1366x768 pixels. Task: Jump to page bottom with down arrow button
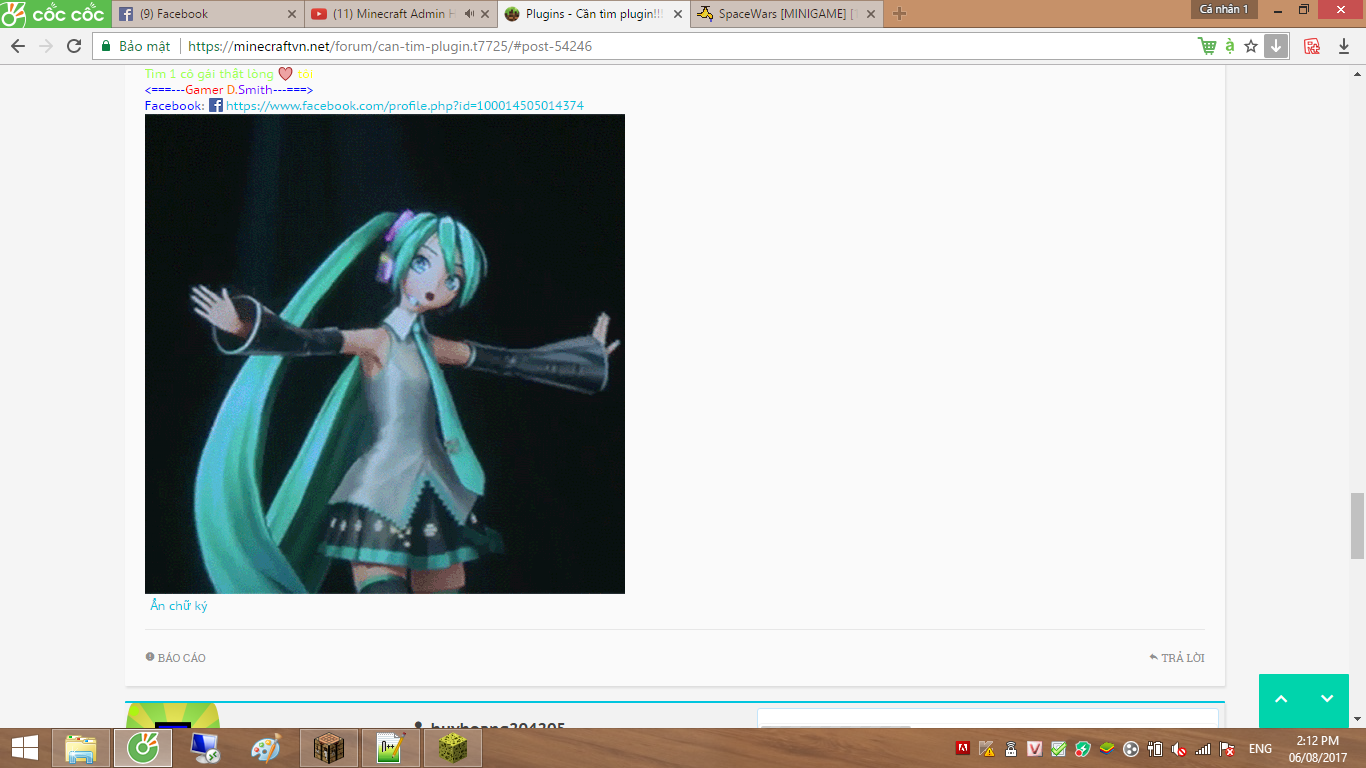(1327, 700)
